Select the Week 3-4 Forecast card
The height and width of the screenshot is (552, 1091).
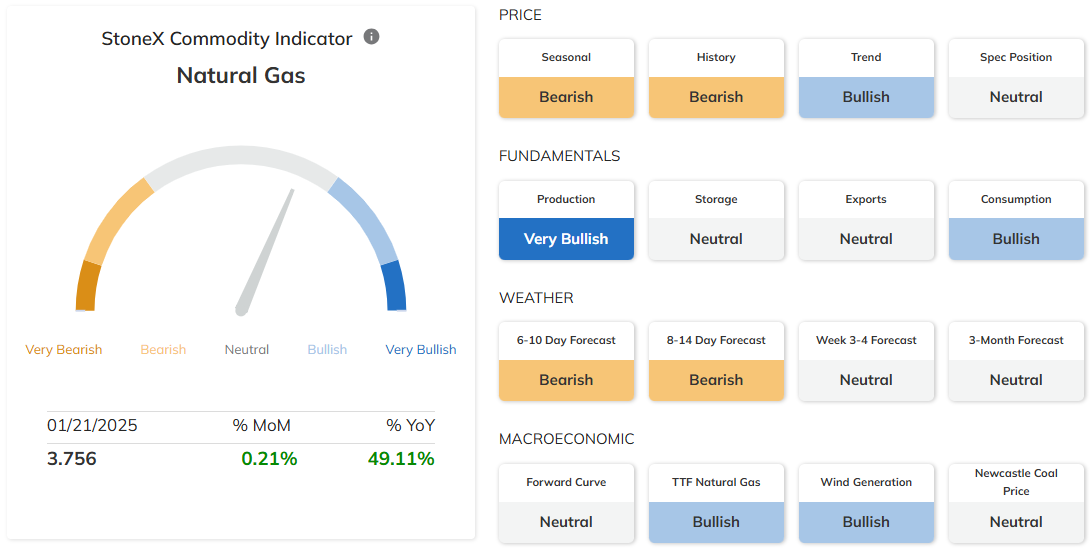[x=866, y=361]
